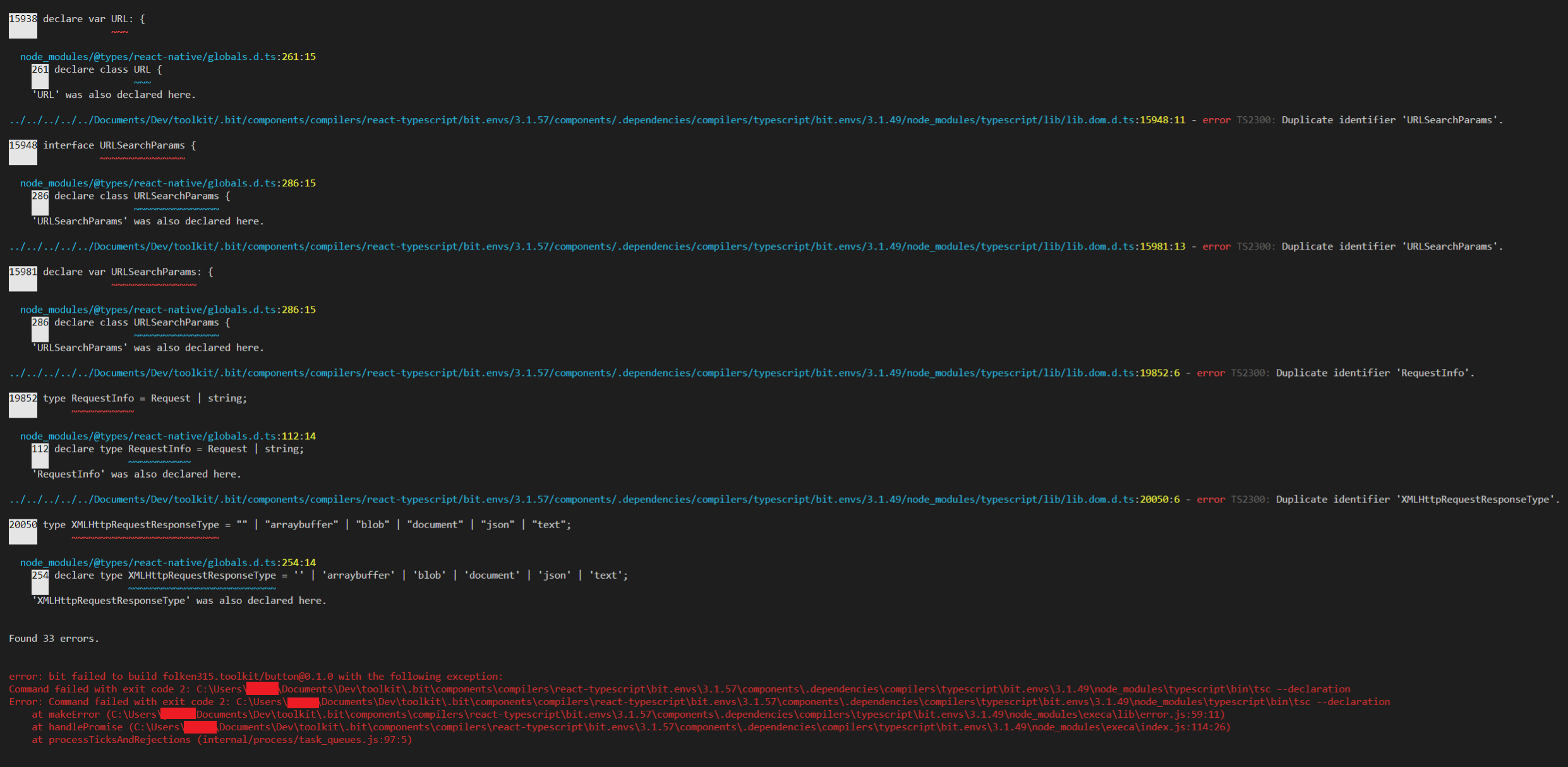Click 'at processTicksAndRejections' stack trace line
The width and height of the screenshot is (1568, 767).
[x=222, y=739]
